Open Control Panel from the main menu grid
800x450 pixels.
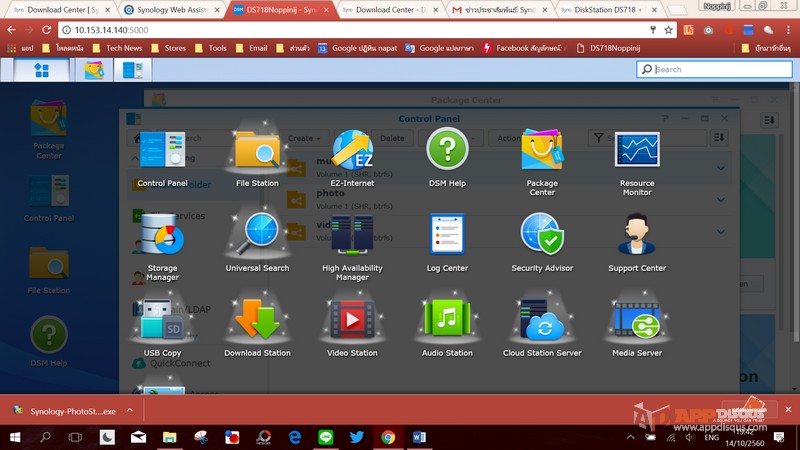(x=162, y=159)
